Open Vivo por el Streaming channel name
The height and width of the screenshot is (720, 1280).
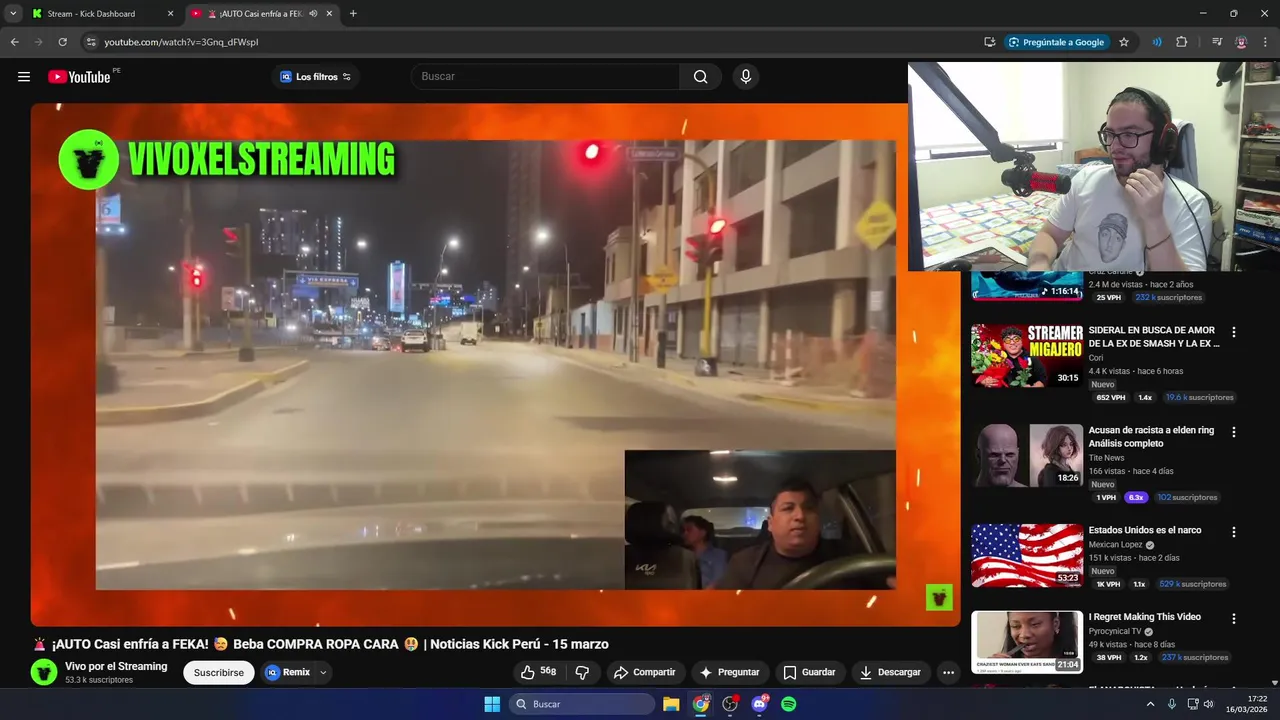point(116,666)
